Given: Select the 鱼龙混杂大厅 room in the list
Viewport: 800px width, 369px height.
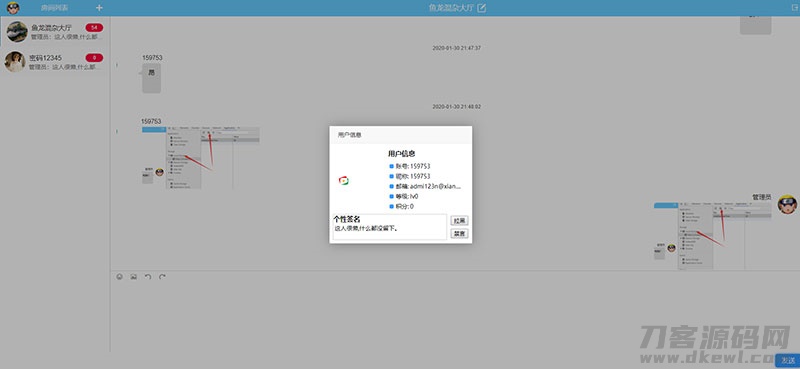Looking at the screenshot, I should click(55, 32).
